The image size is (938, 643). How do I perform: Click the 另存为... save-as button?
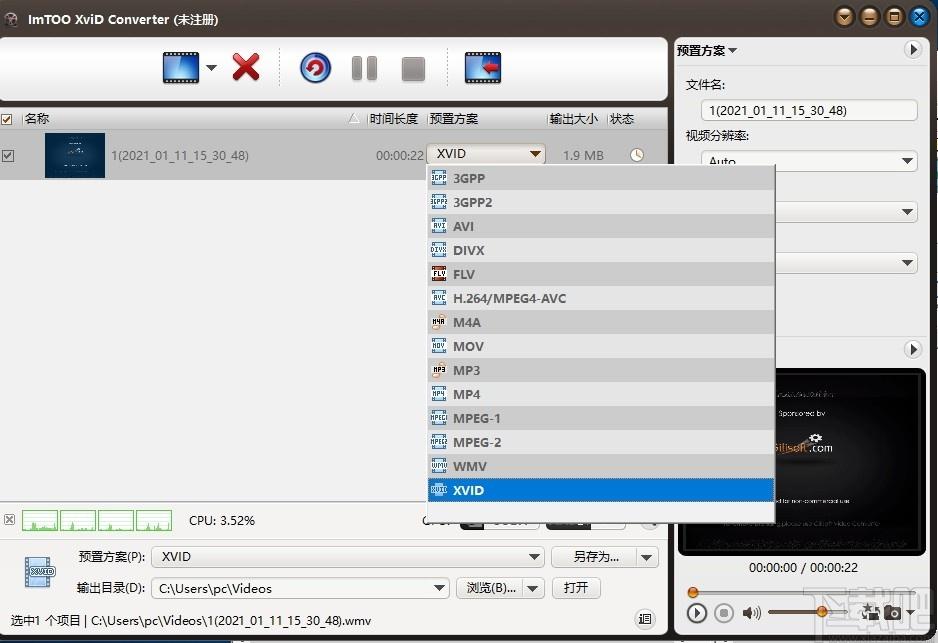click(595, 557)
